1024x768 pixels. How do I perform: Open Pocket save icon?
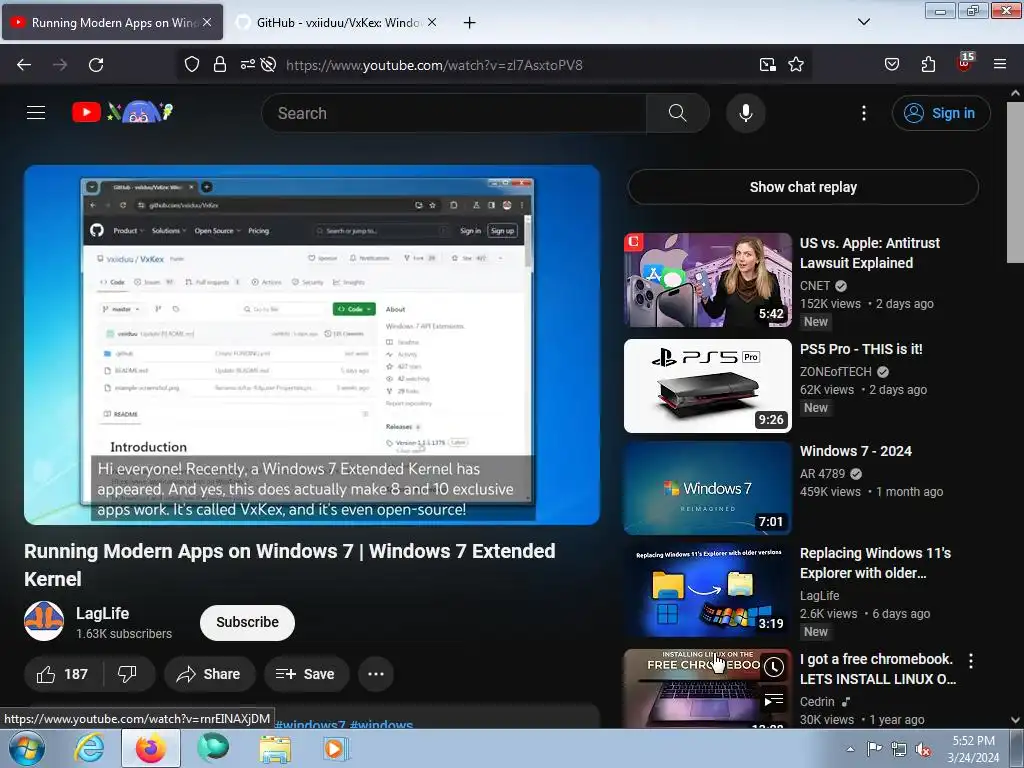[x=892, y=65]
